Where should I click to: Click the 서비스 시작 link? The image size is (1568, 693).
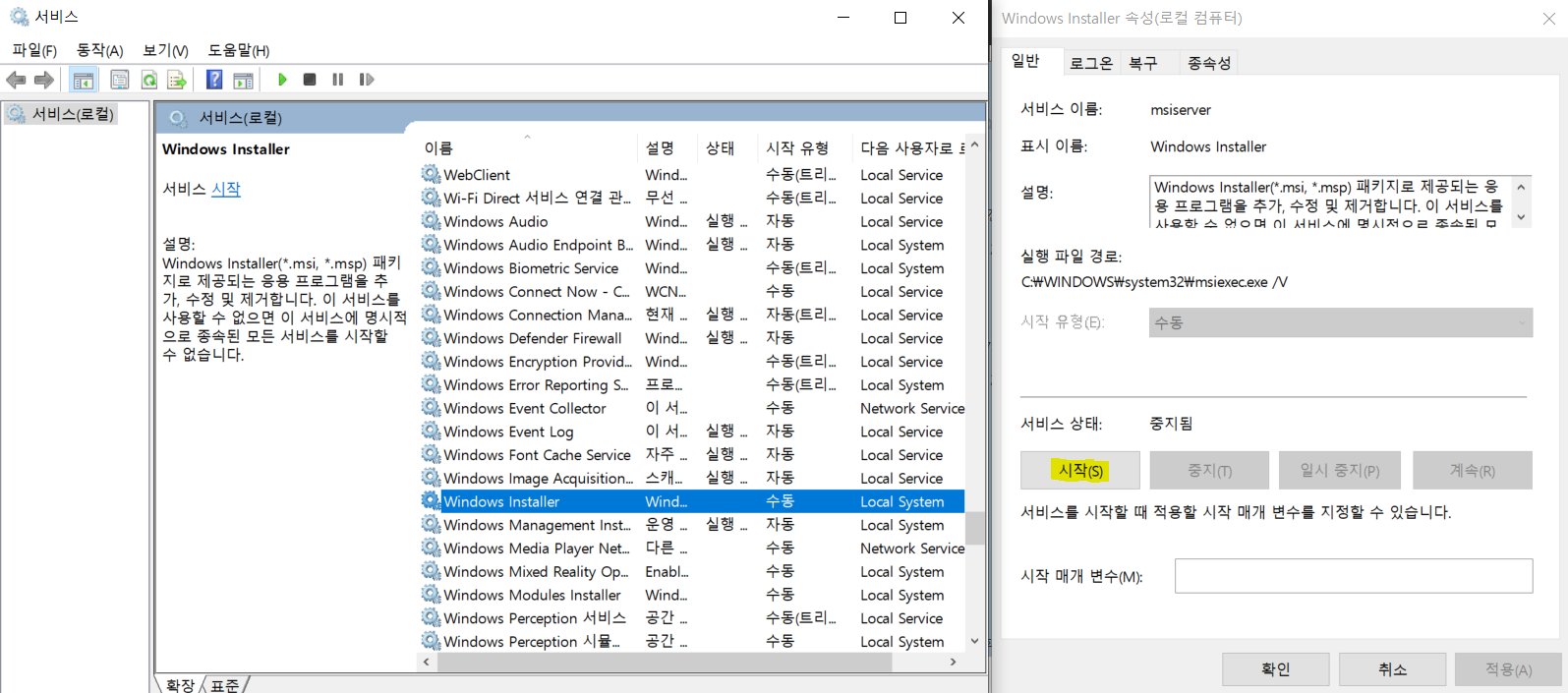point(225,189)
